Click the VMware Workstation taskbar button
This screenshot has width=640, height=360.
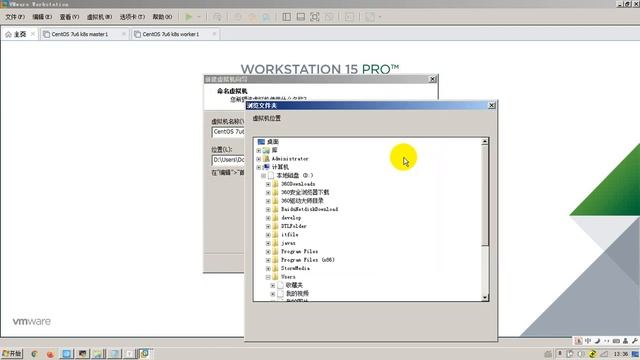(144, 353)
